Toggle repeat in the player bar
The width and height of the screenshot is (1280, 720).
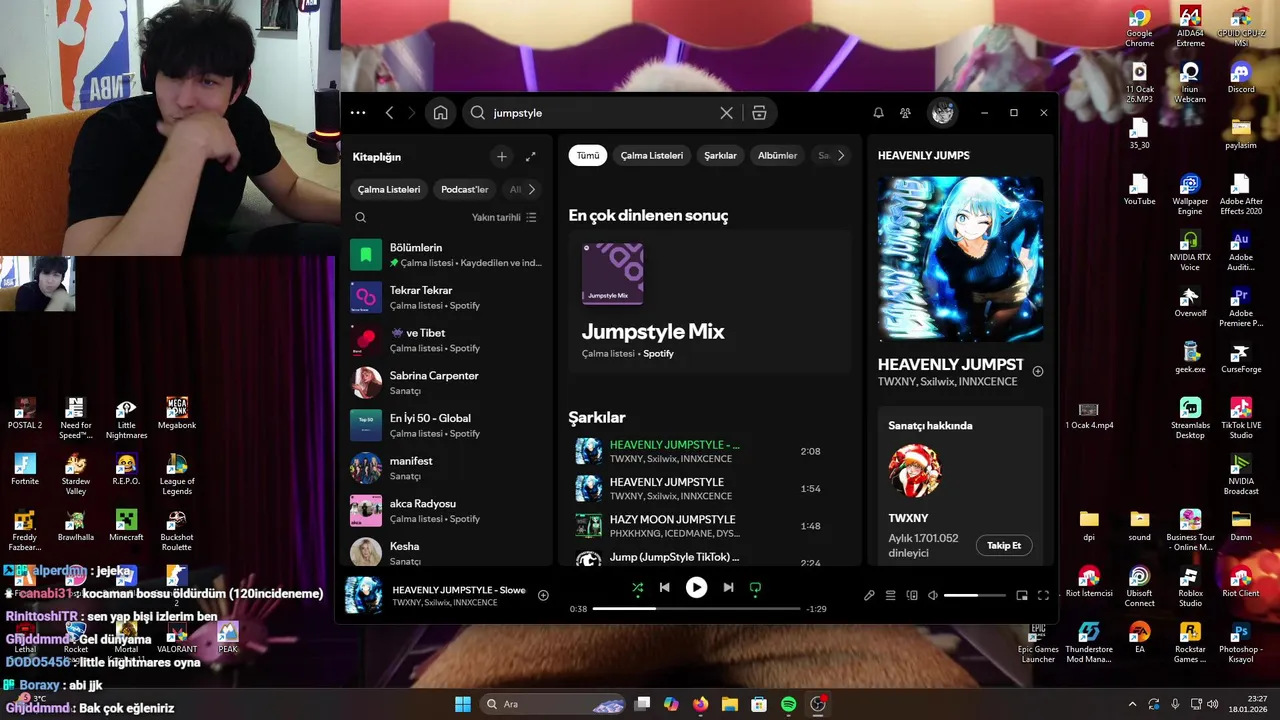[x=755, y=588]
